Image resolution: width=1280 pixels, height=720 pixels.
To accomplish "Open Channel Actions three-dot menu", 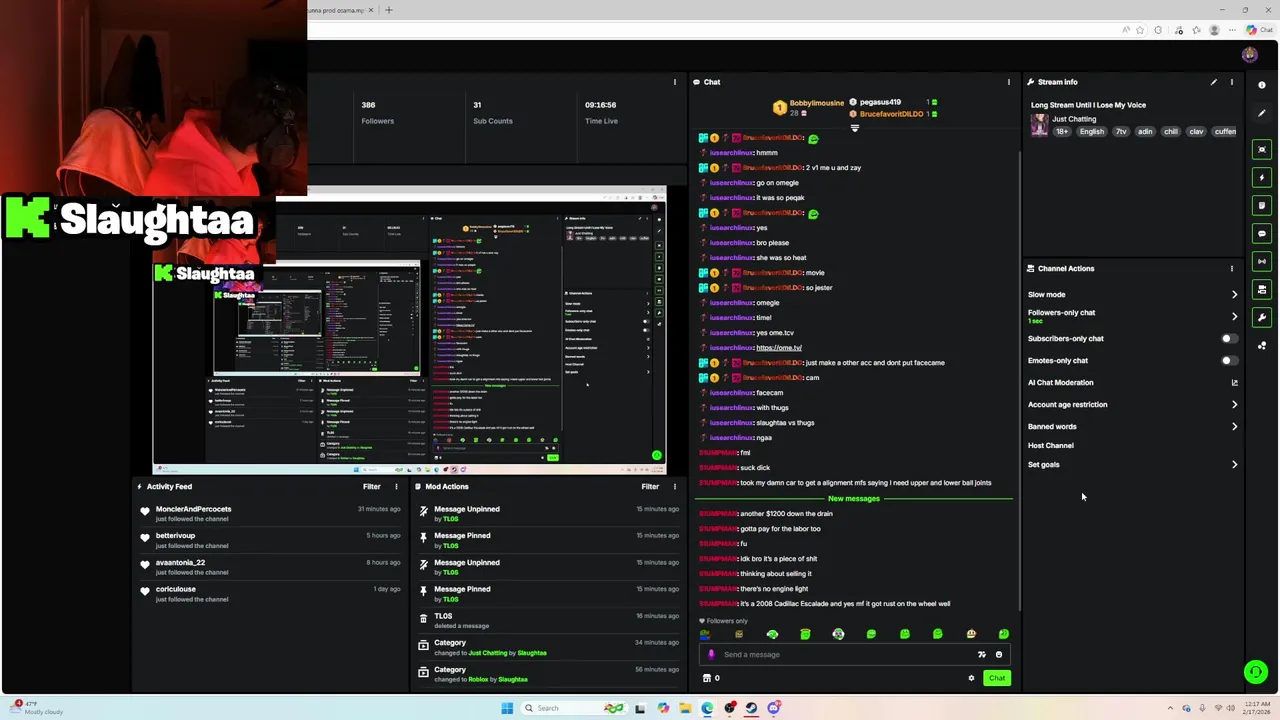I will [1232, 268].
